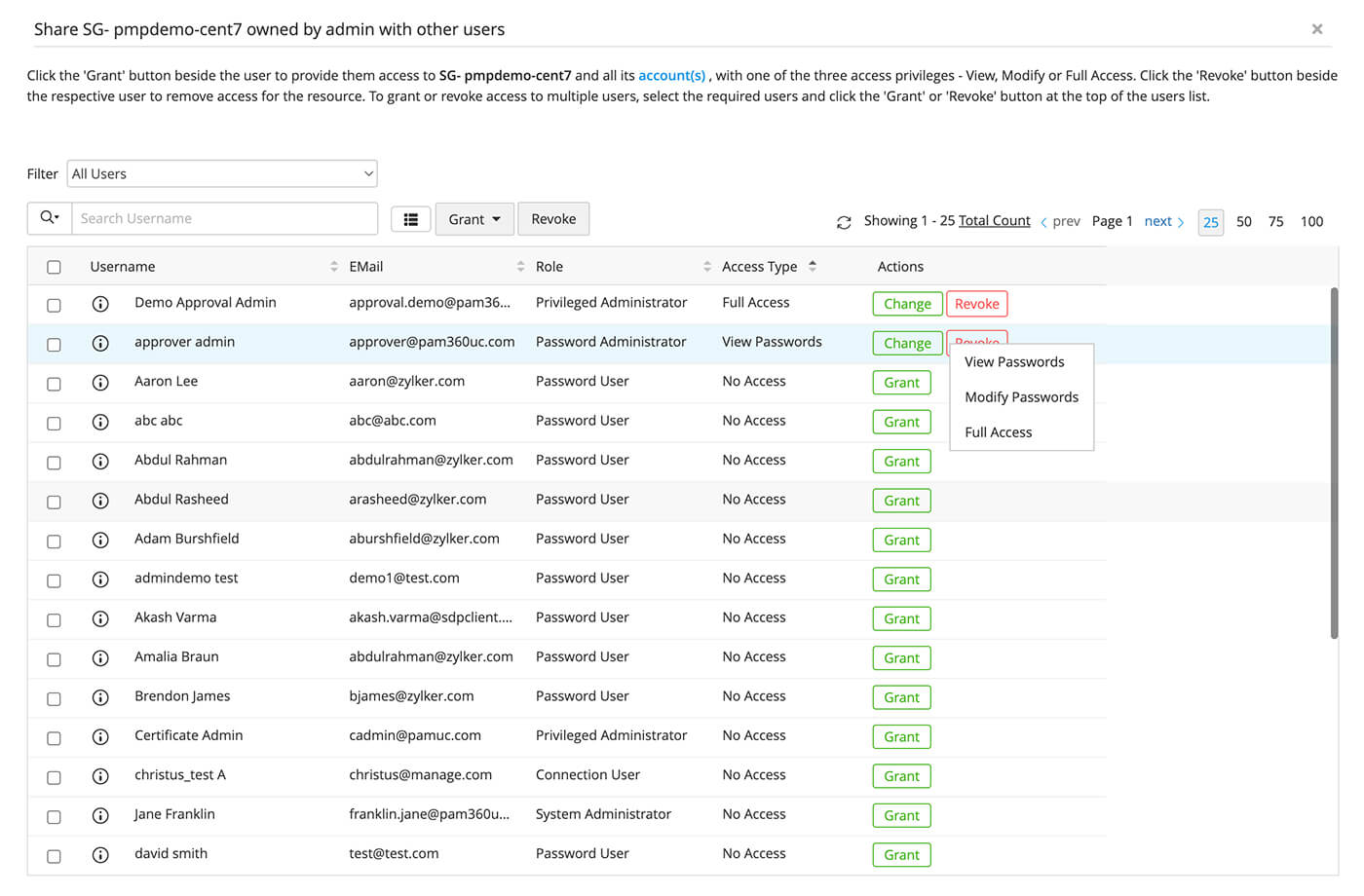Open the All Users filter dropdown

tap(222, 173)
